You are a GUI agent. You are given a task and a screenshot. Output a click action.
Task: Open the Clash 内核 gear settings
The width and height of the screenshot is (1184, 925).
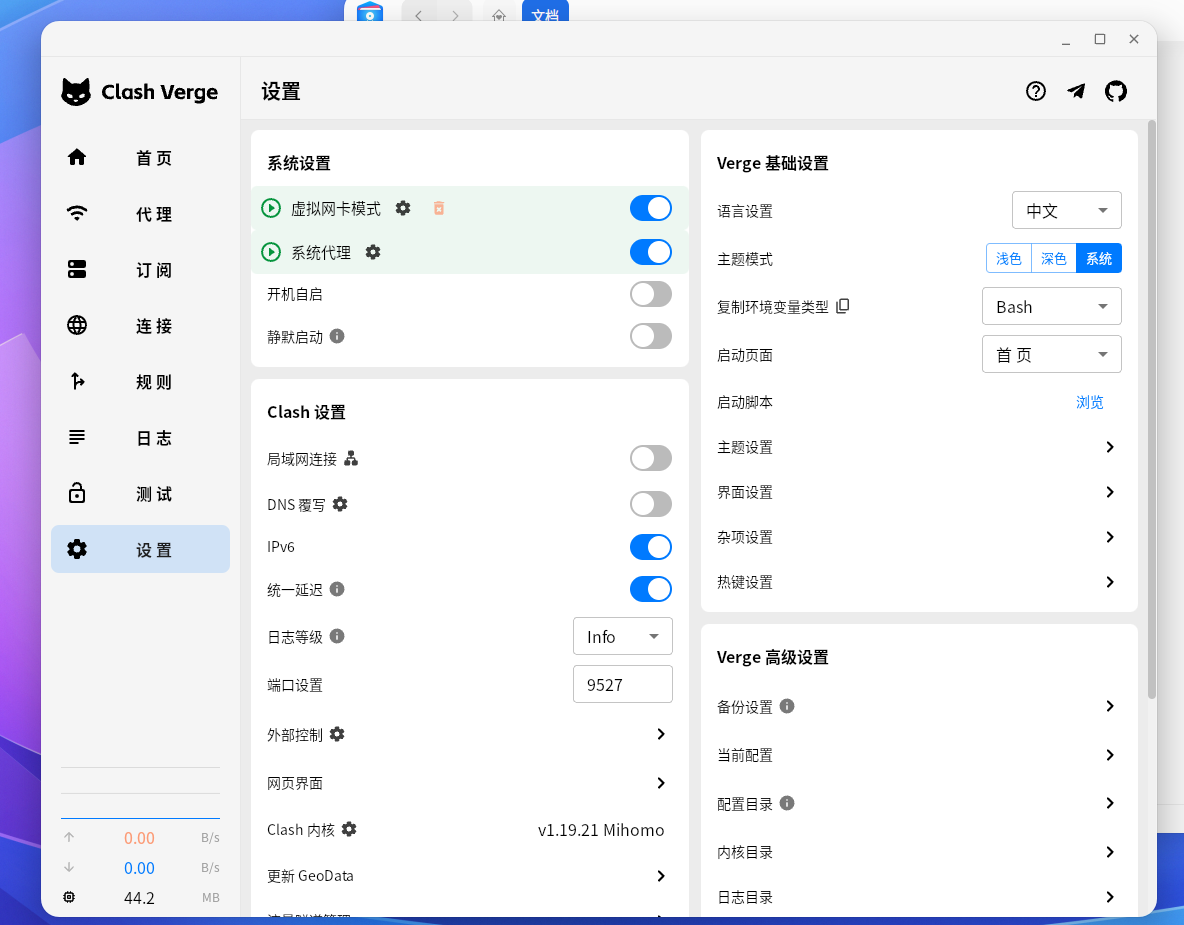click(349, 829)
